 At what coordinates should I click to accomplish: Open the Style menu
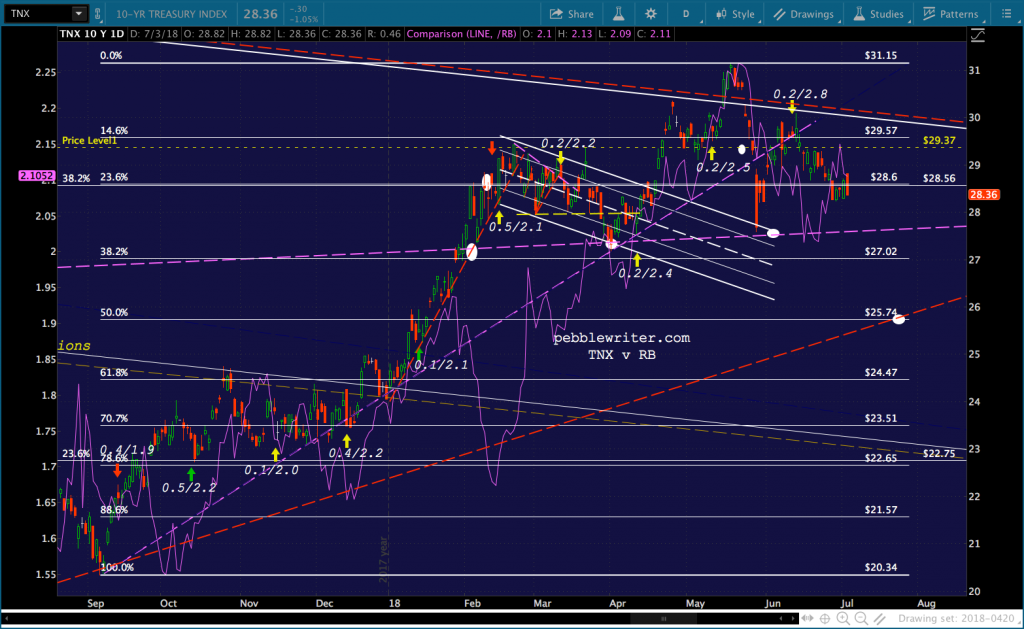[x=735, y=14]
